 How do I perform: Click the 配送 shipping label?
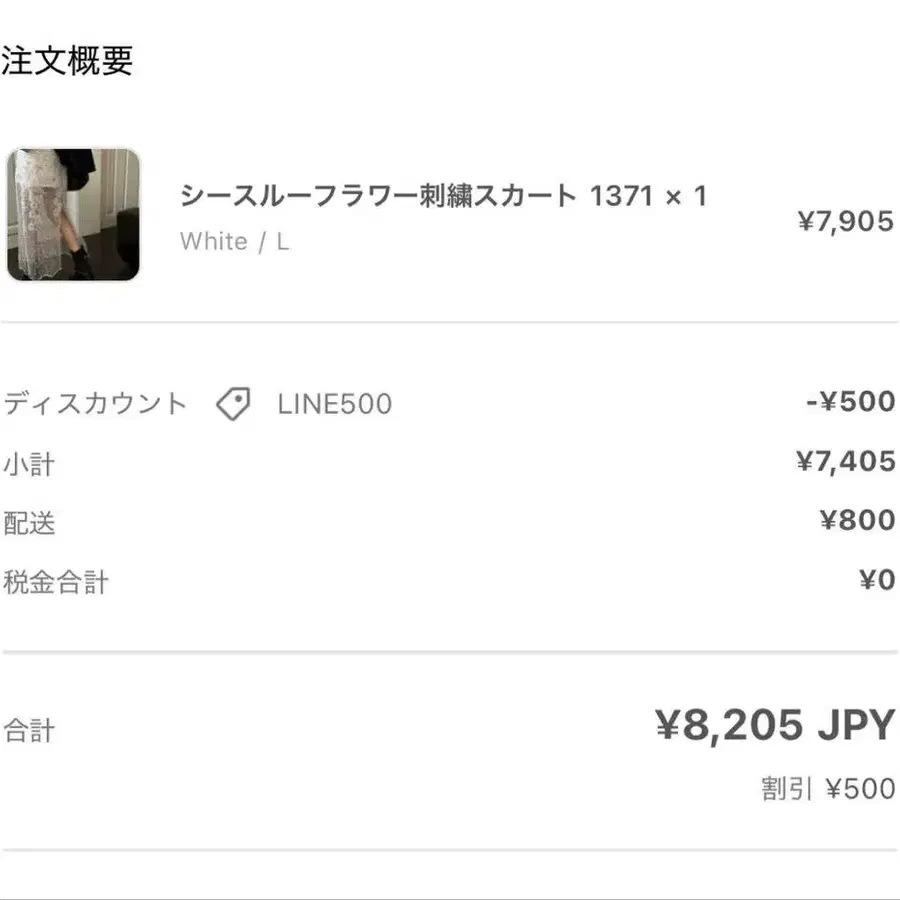click(29, 523)
